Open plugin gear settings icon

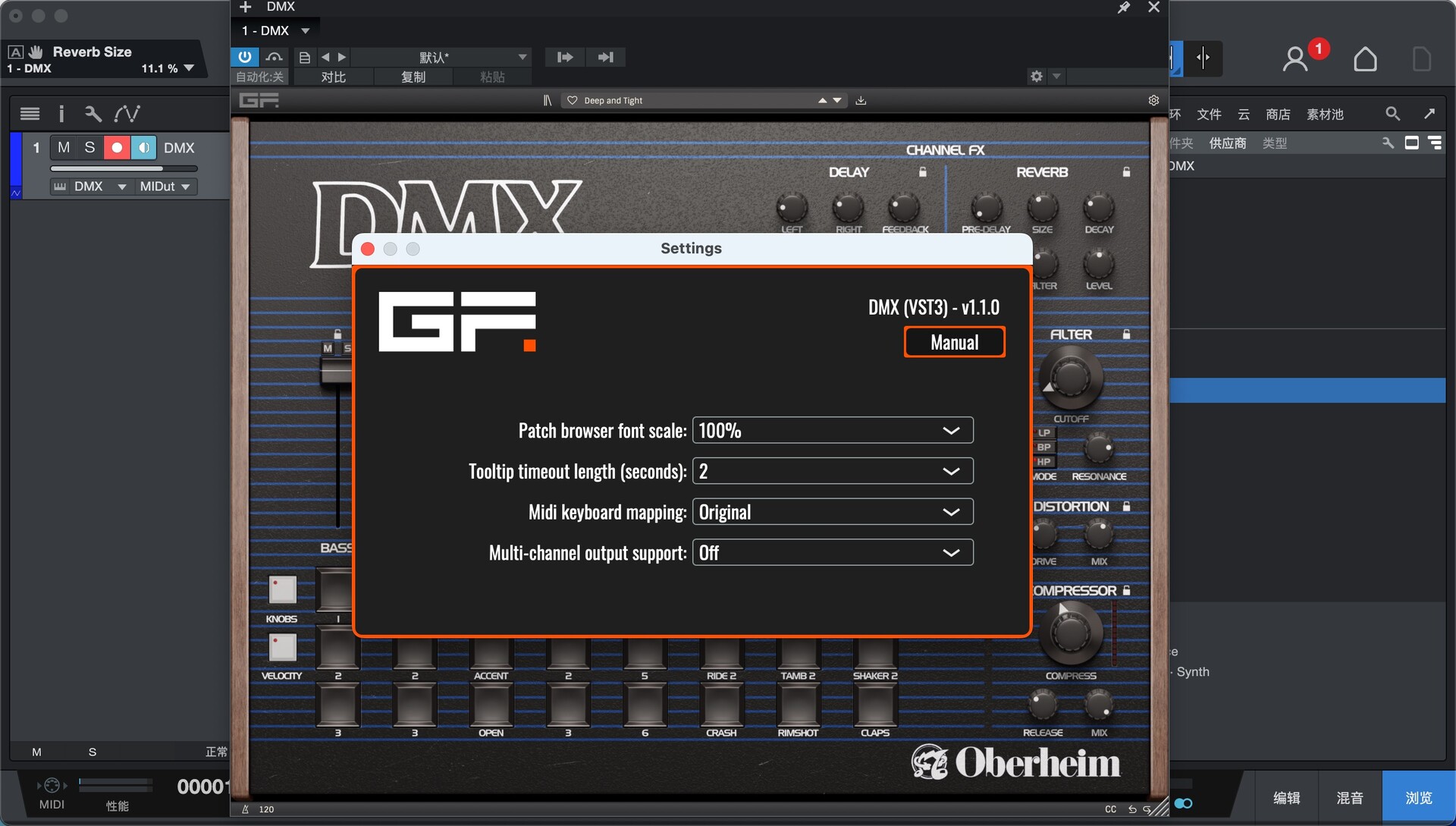[1153, 100]
